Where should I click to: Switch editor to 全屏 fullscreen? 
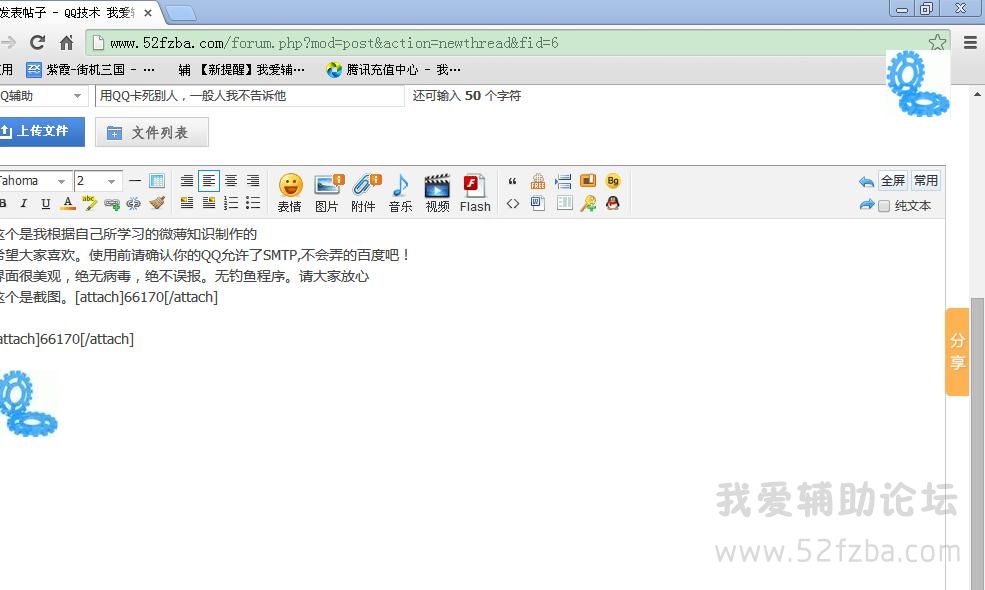[893, 181]
